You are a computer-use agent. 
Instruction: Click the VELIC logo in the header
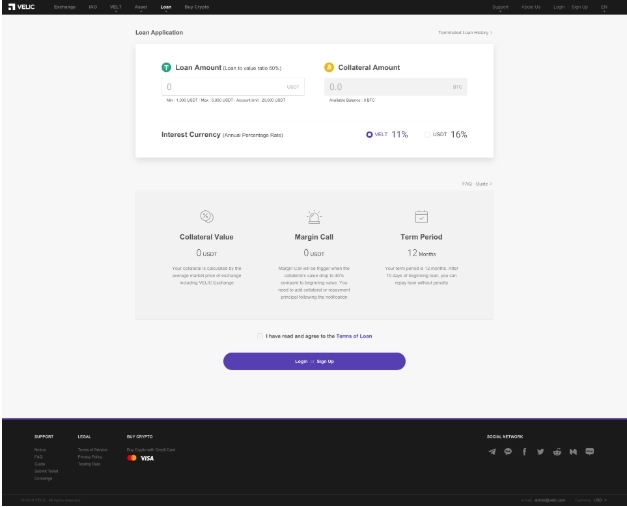click(x=21, y=7)
